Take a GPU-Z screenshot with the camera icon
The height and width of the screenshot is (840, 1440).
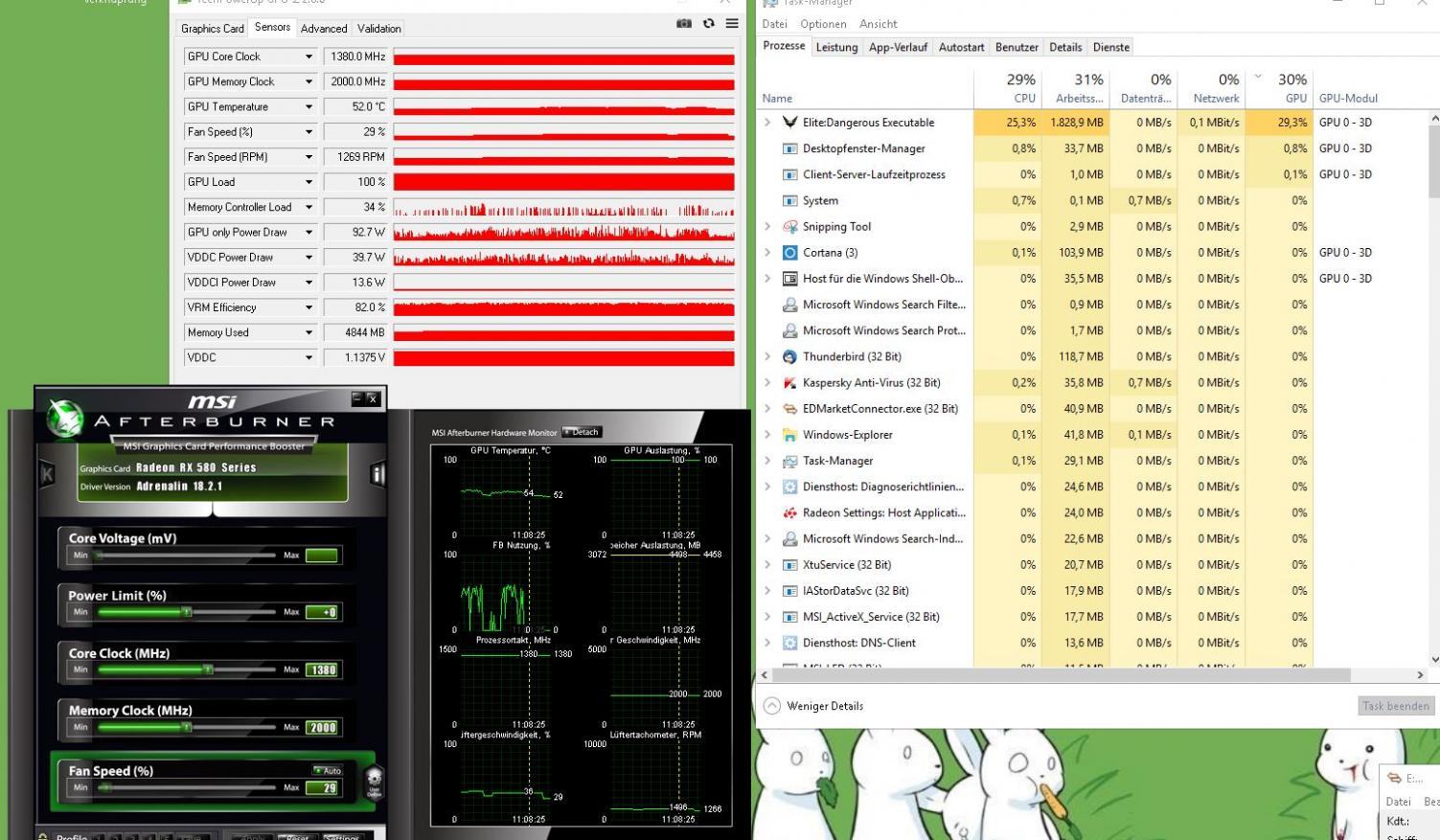click(x=684, y=24)
